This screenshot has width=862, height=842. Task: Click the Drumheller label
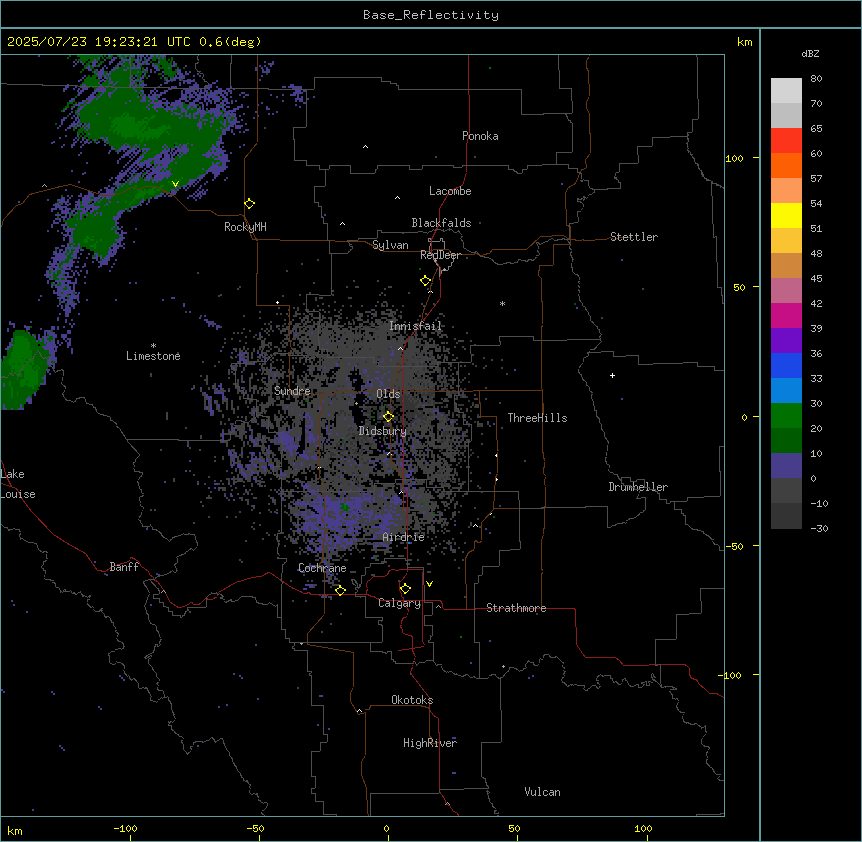(x=638, y=487)
